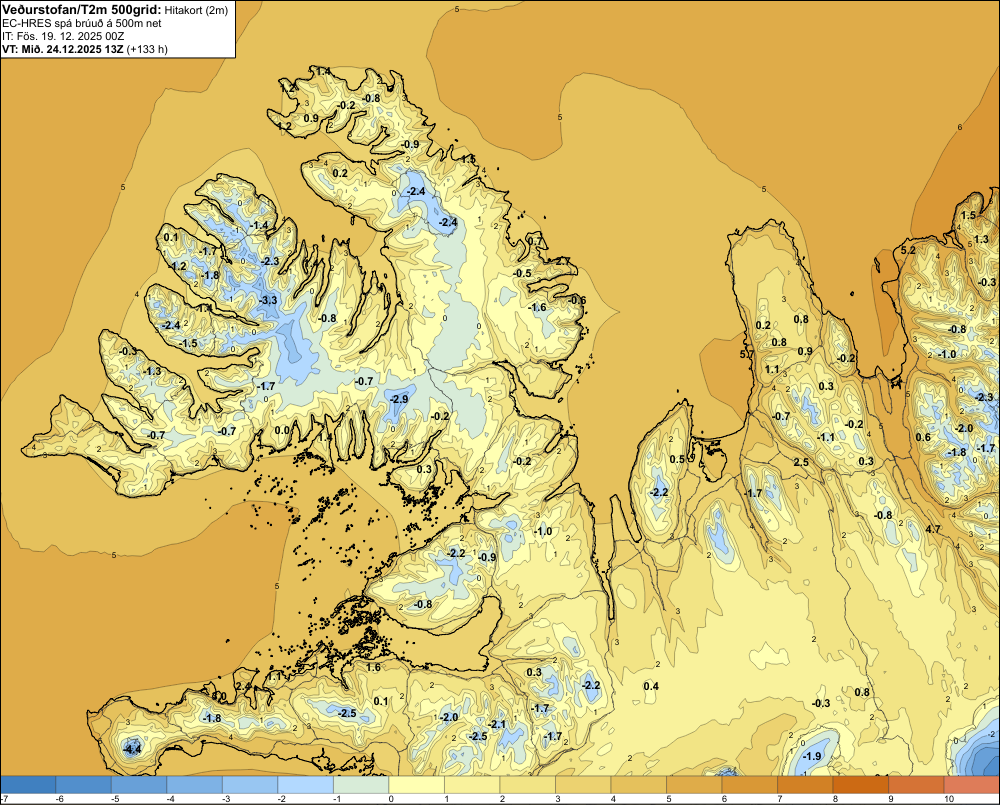Screen dimensions: 1000x805
Task: Click the -3.3 temperature value
Action: (268, 300)
